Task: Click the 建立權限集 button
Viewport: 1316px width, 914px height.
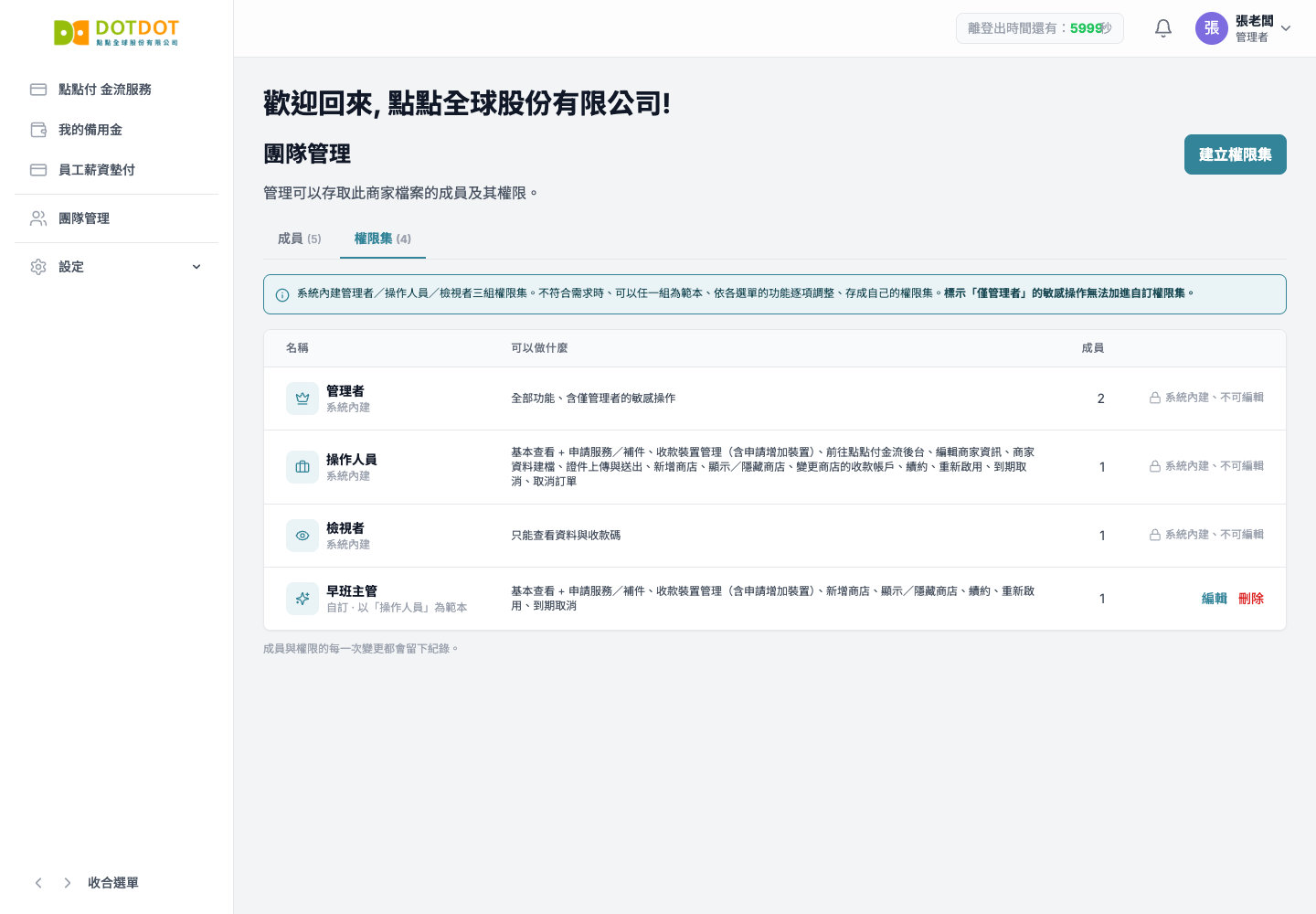Action: (1236, 154)
